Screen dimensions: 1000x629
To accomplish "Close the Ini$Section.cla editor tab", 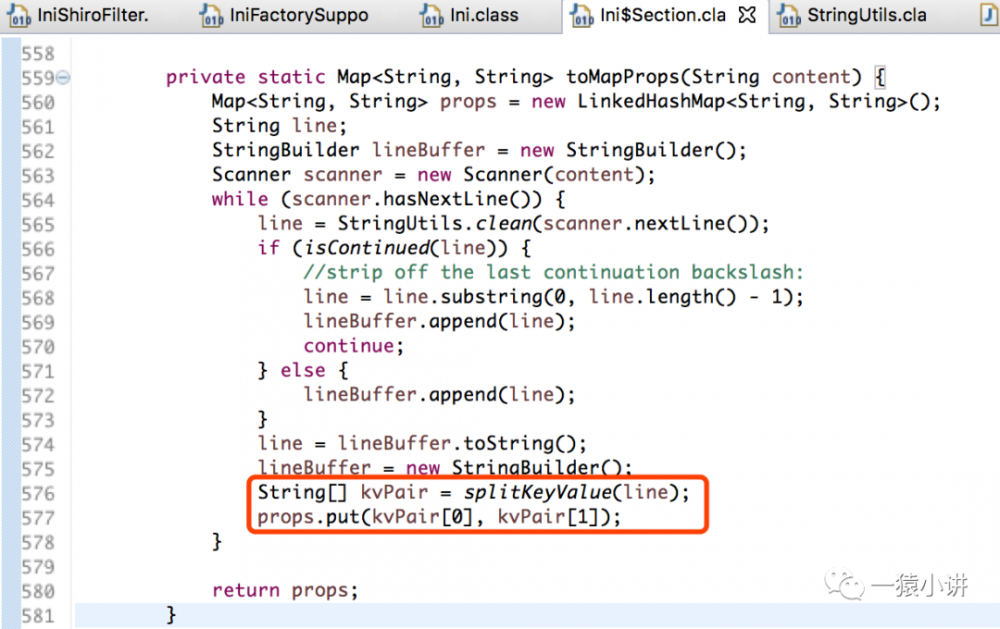I will tap(747, 15).
